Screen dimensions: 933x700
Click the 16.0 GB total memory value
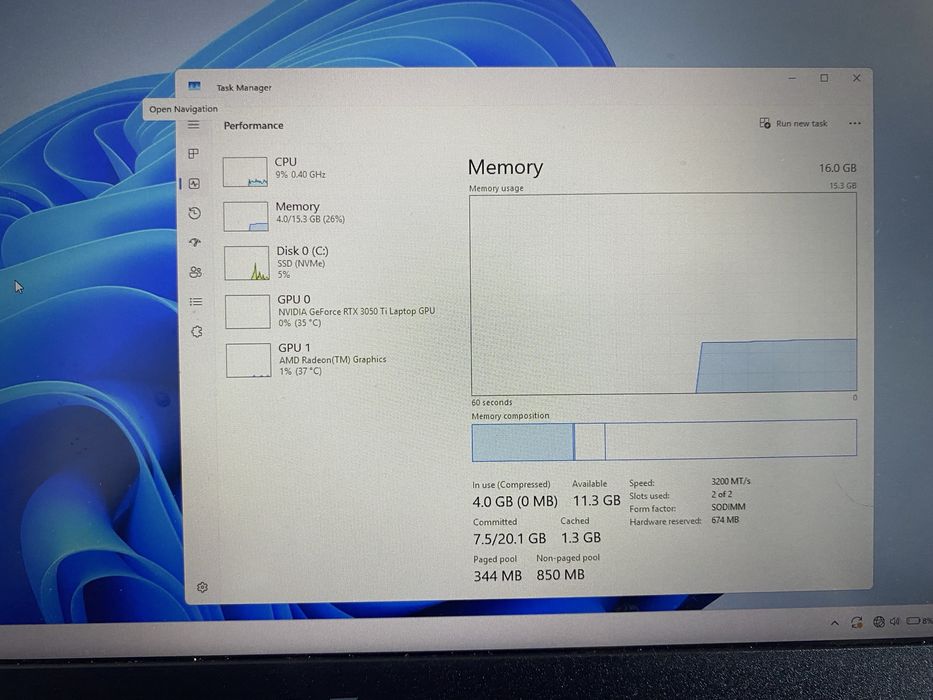[837, 168]
